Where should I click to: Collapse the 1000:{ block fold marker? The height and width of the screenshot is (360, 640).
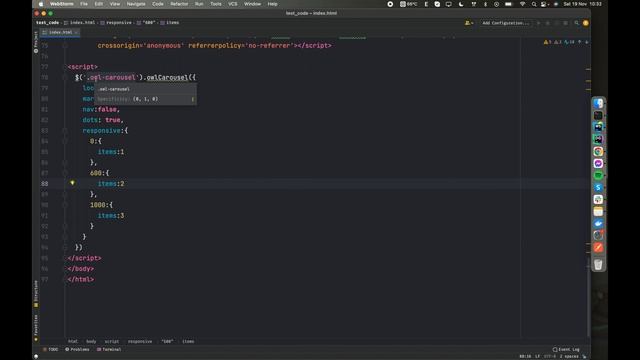click(65, 205)
